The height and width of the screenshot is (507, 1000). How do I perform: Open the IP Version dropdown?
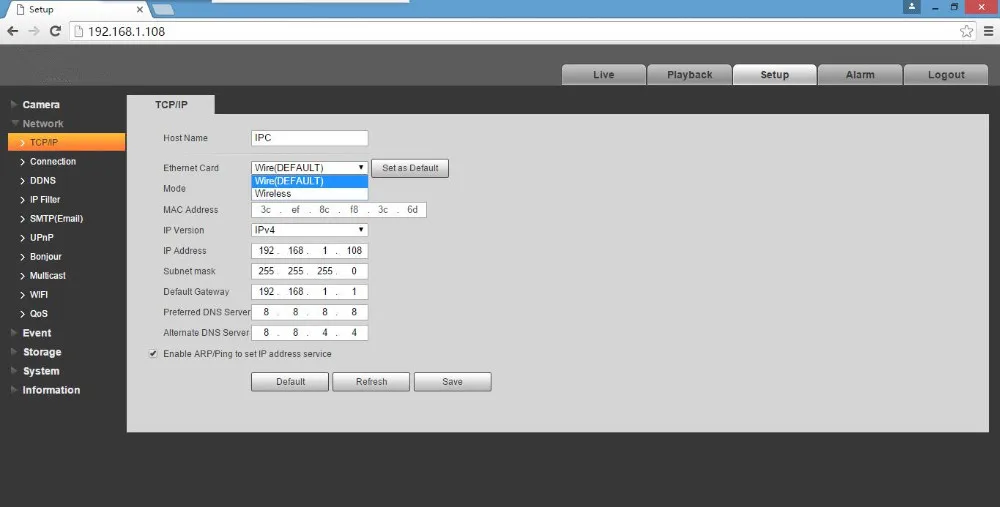coord(309,230)
